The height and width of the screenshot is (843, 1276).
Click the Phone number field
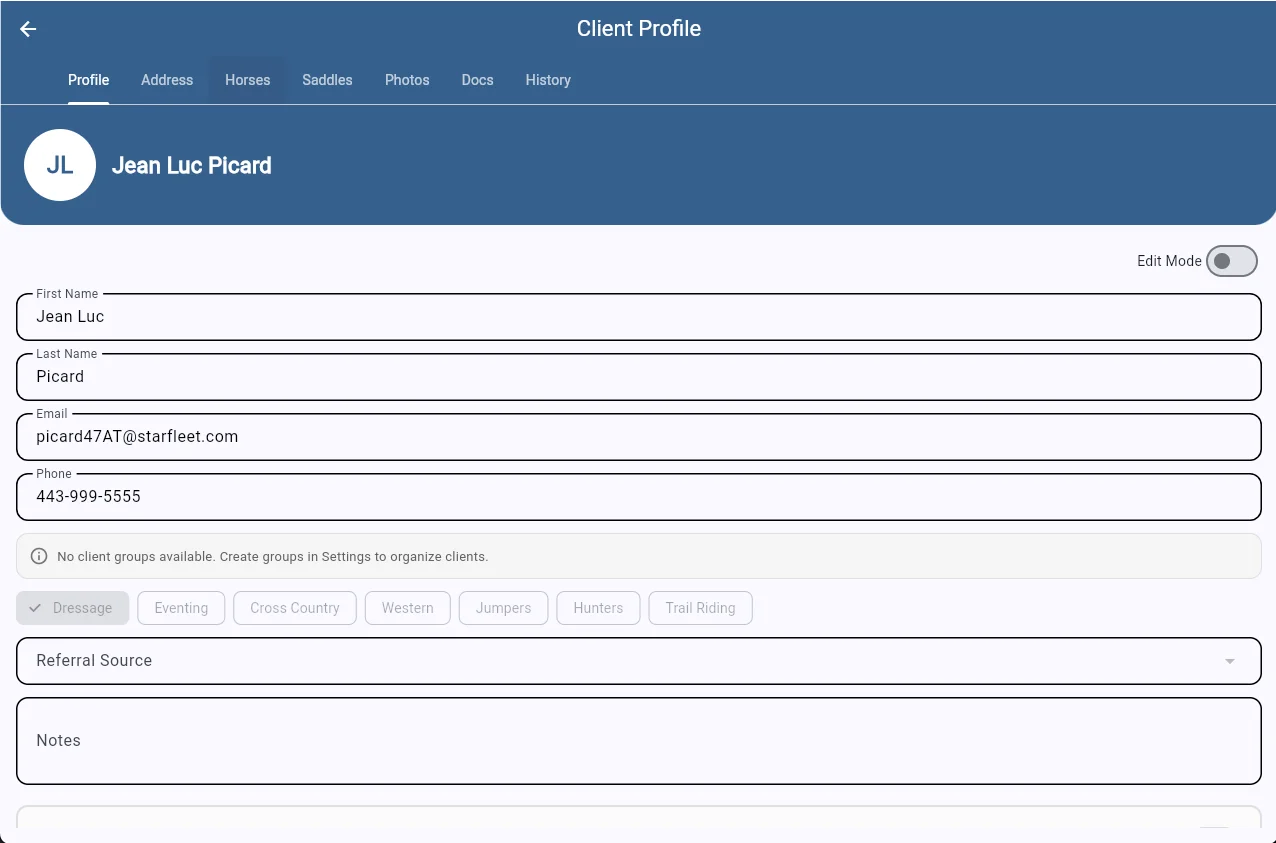pos(639,496)
